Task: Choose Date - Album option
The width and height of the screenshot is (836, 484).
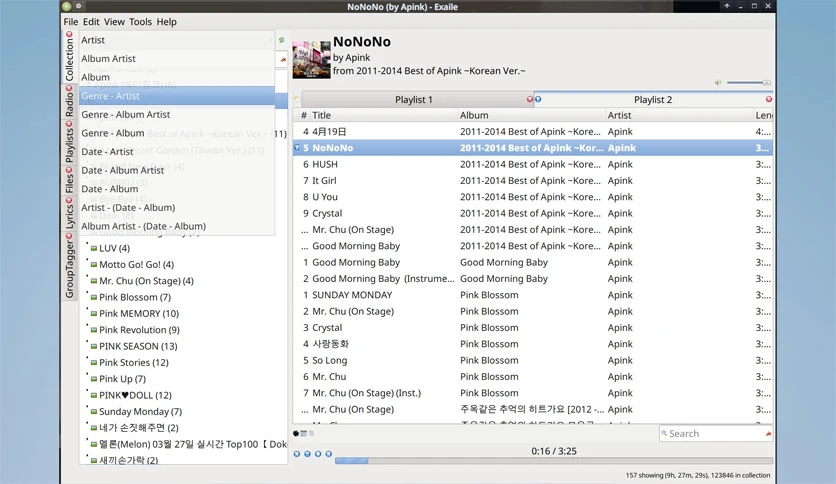Action: [x=176, y=189]
